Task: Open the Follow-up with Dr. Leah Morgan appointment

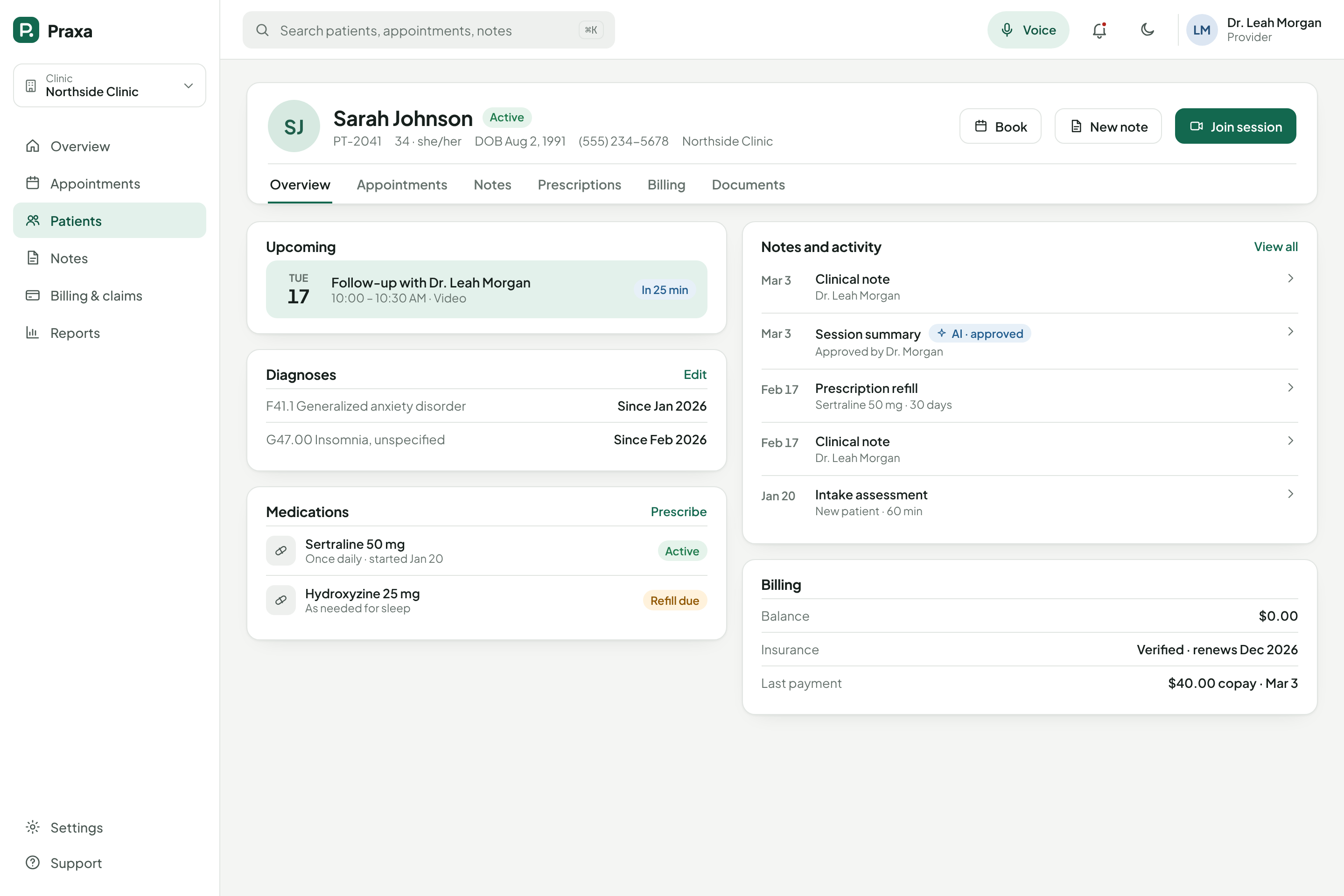Action: (x=486, y=290)
